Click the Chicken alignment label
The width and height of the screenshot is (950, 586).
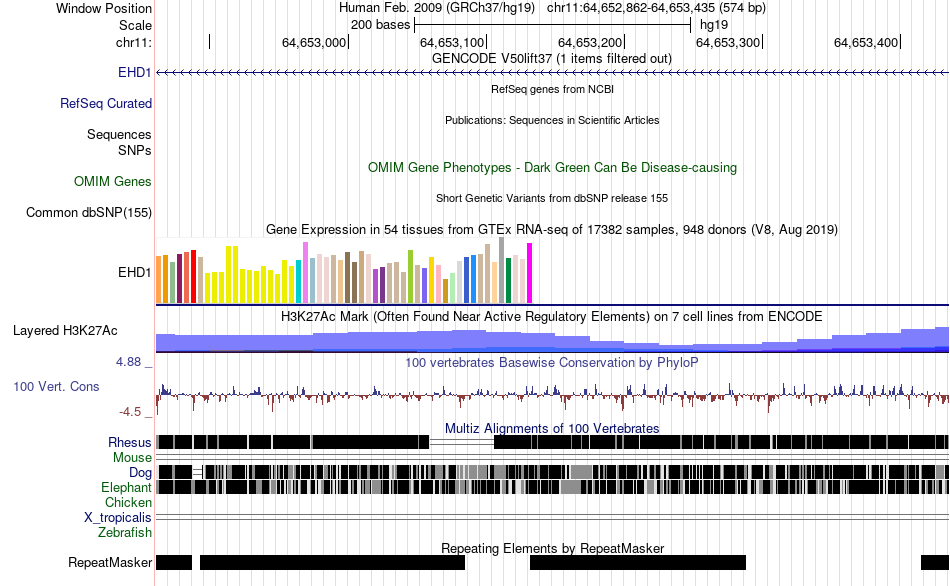click(x=128, y=503)
